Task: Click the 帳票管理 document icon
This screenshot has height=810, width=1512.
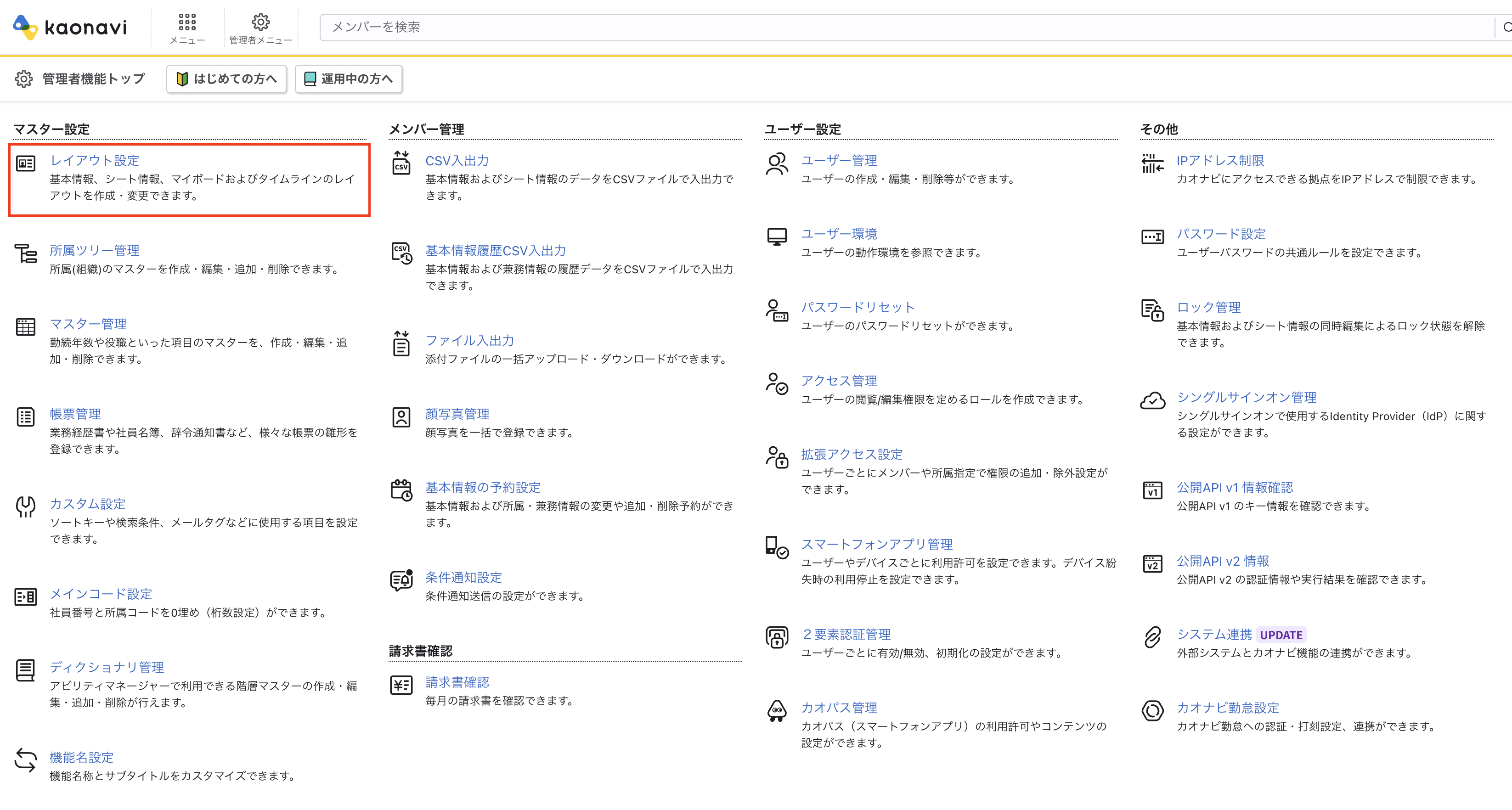Action: click(25, 417)
